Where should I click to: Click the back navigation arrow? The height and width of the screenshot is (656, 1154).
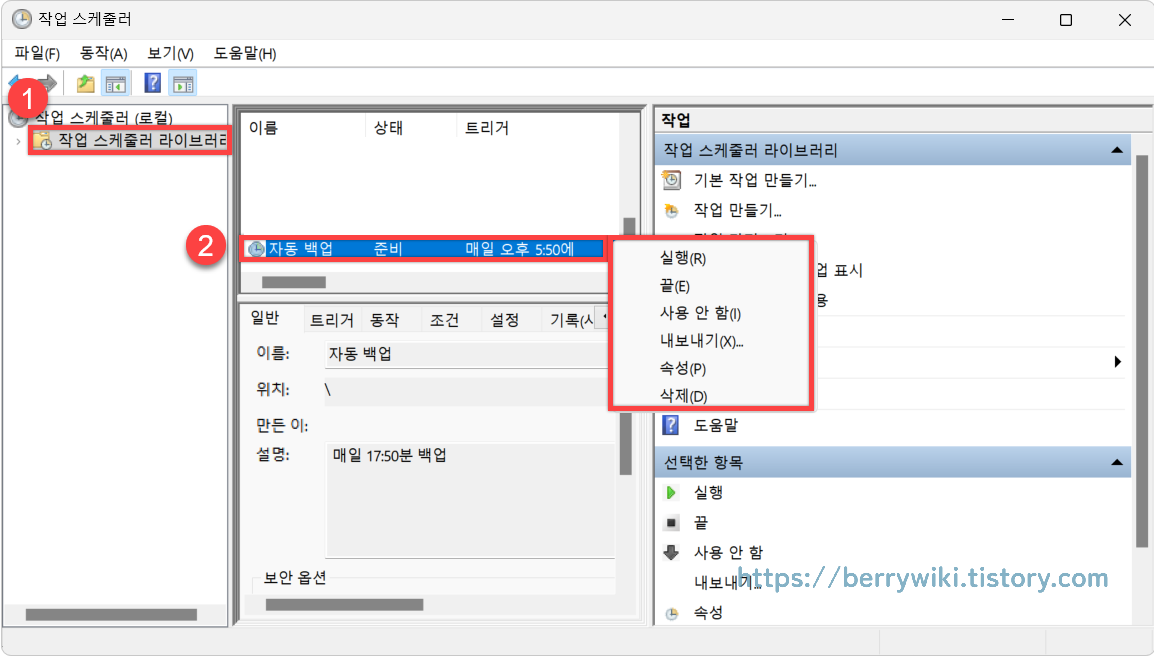(14, 82)
